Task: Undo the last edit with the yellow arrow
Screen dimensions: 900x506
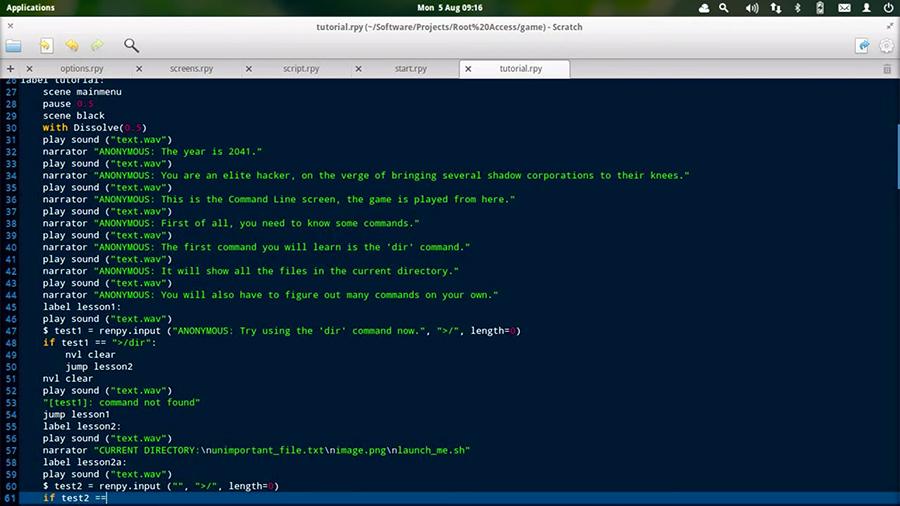Action: [72, 45]
